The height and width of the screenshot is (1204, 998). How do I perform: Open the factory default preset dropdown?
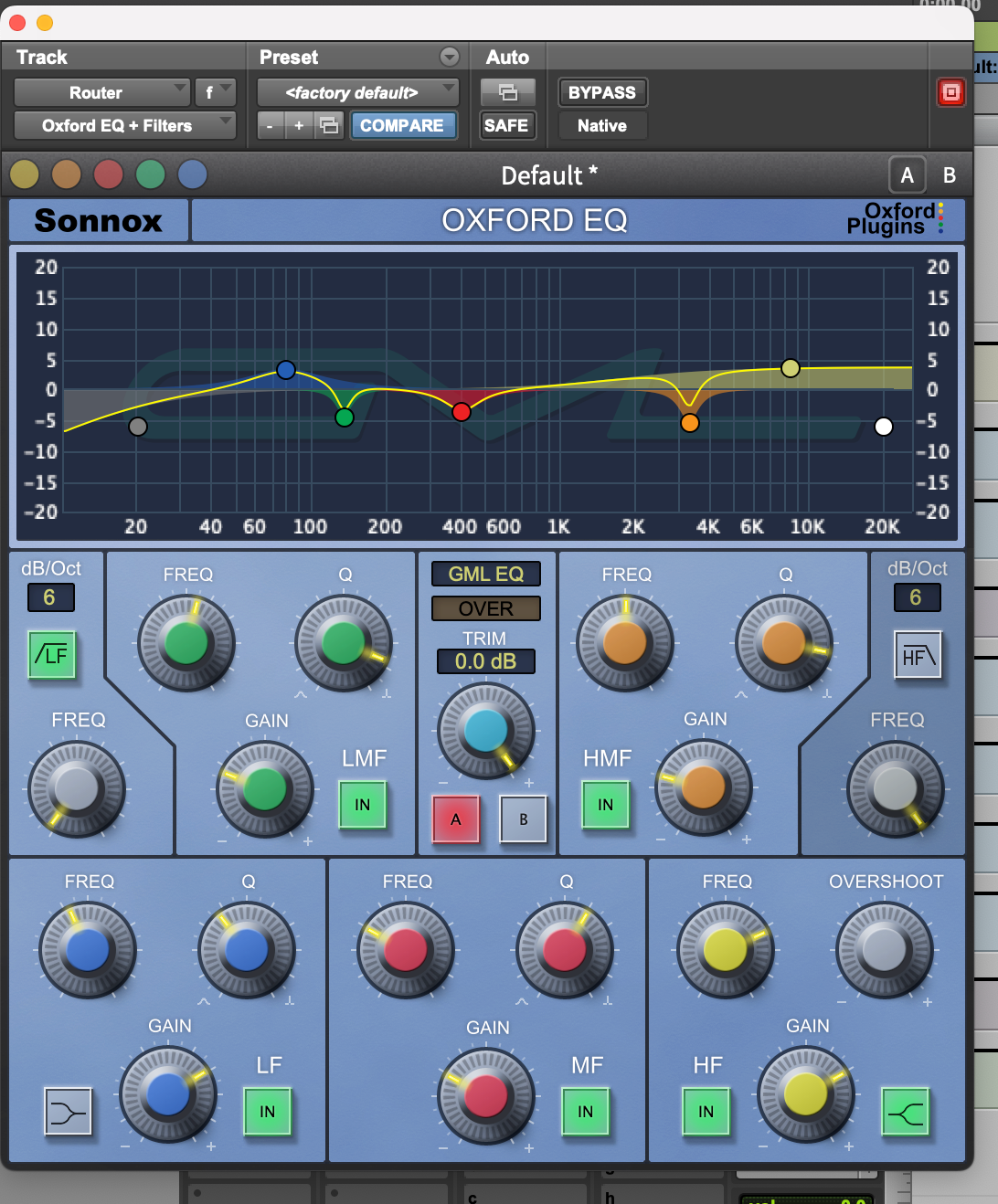click(x=357, y=92)
